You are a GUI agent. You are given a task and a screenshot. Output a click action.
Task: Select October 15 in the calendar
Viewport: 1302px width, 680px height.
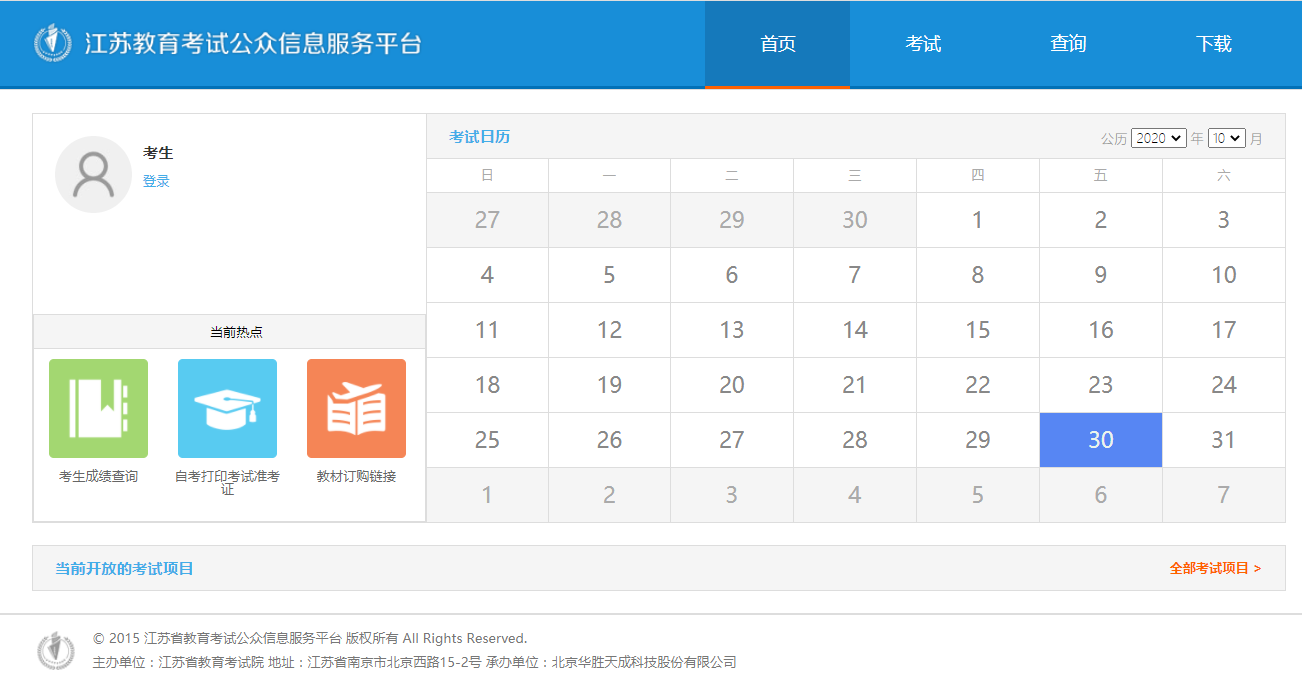[977, 330]
